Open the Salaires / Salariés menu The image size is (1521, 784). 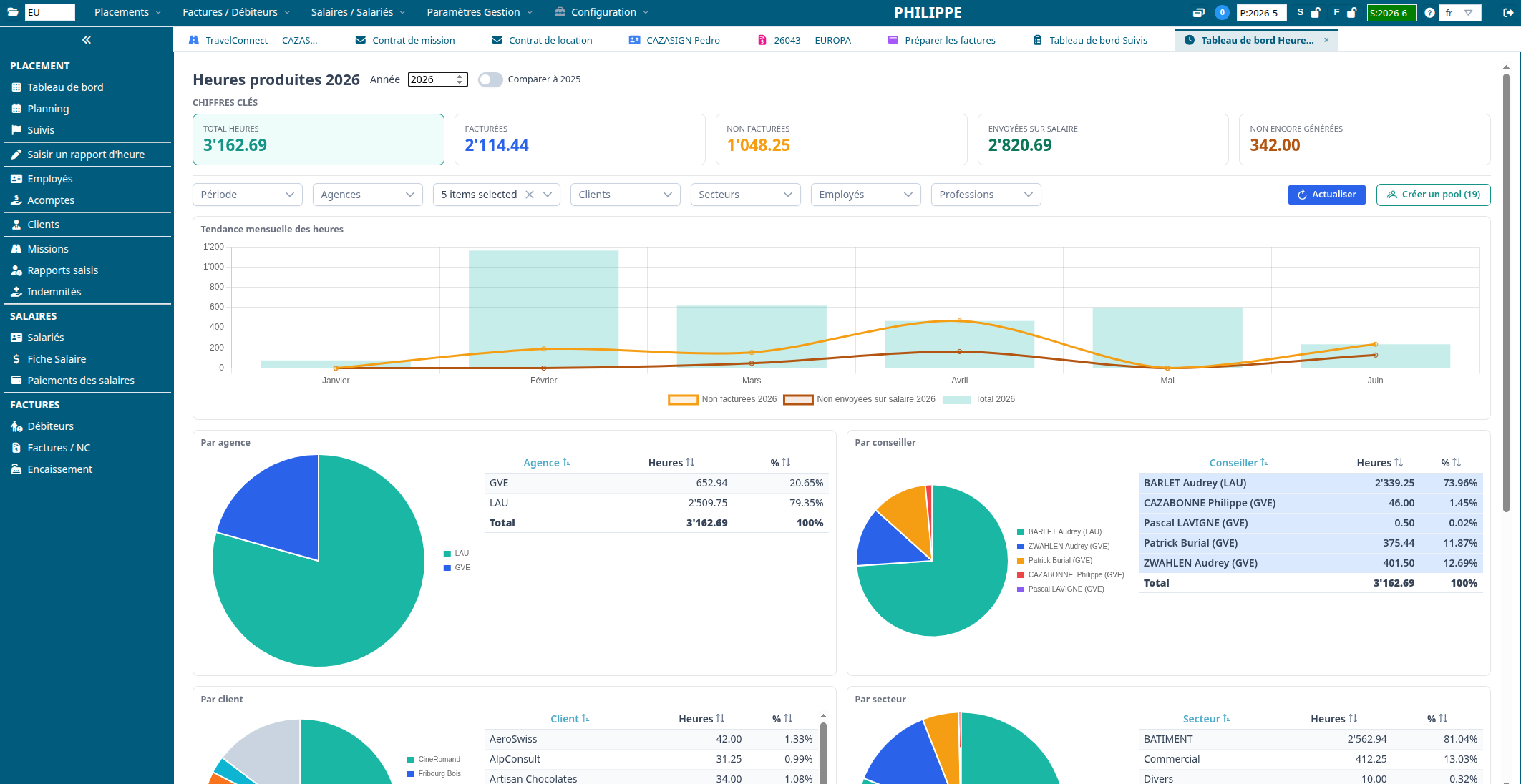358,12
